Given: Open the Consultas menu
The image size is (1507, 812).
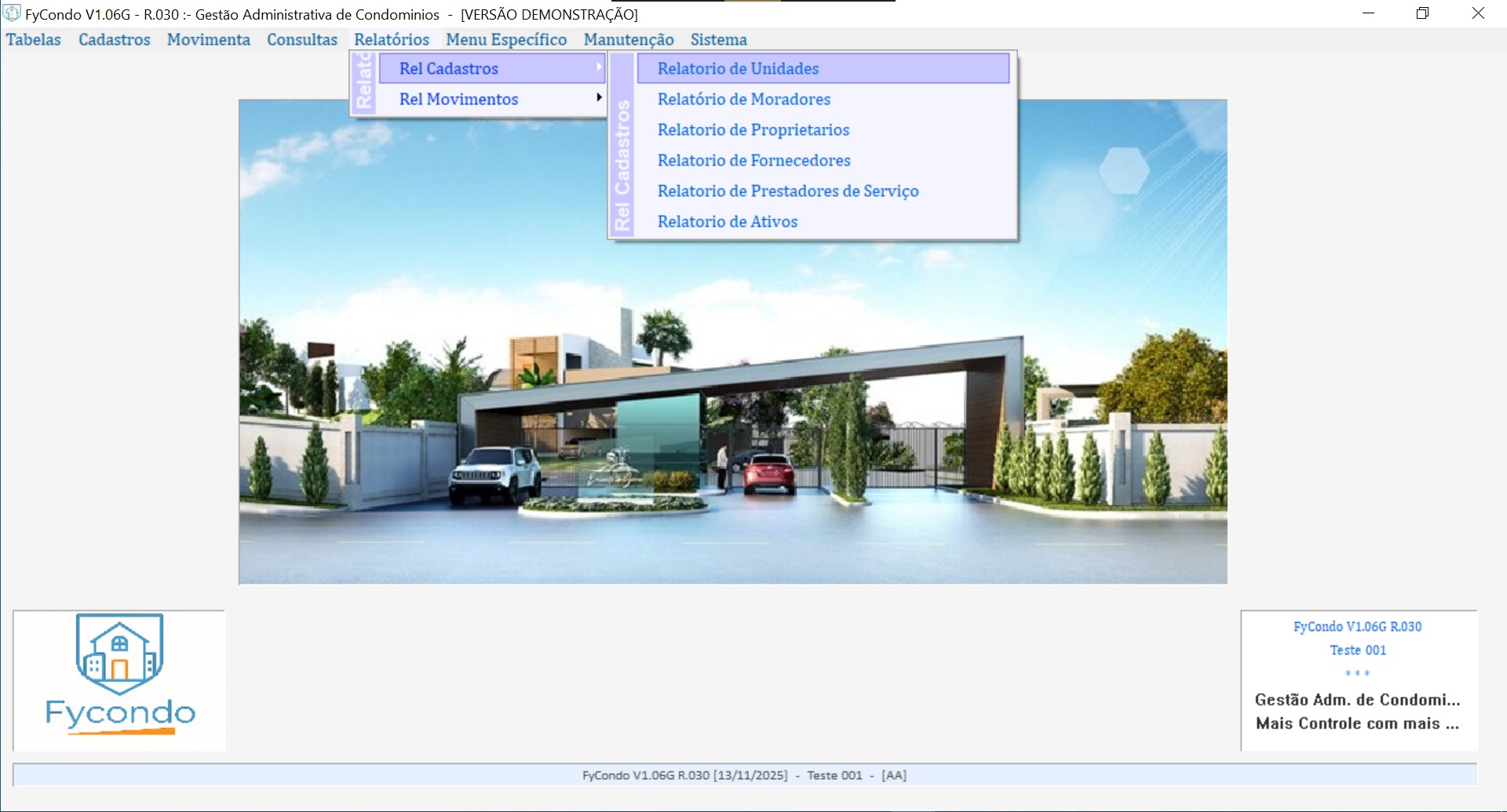Looking at the screenshot, I should tap(301, 39).
